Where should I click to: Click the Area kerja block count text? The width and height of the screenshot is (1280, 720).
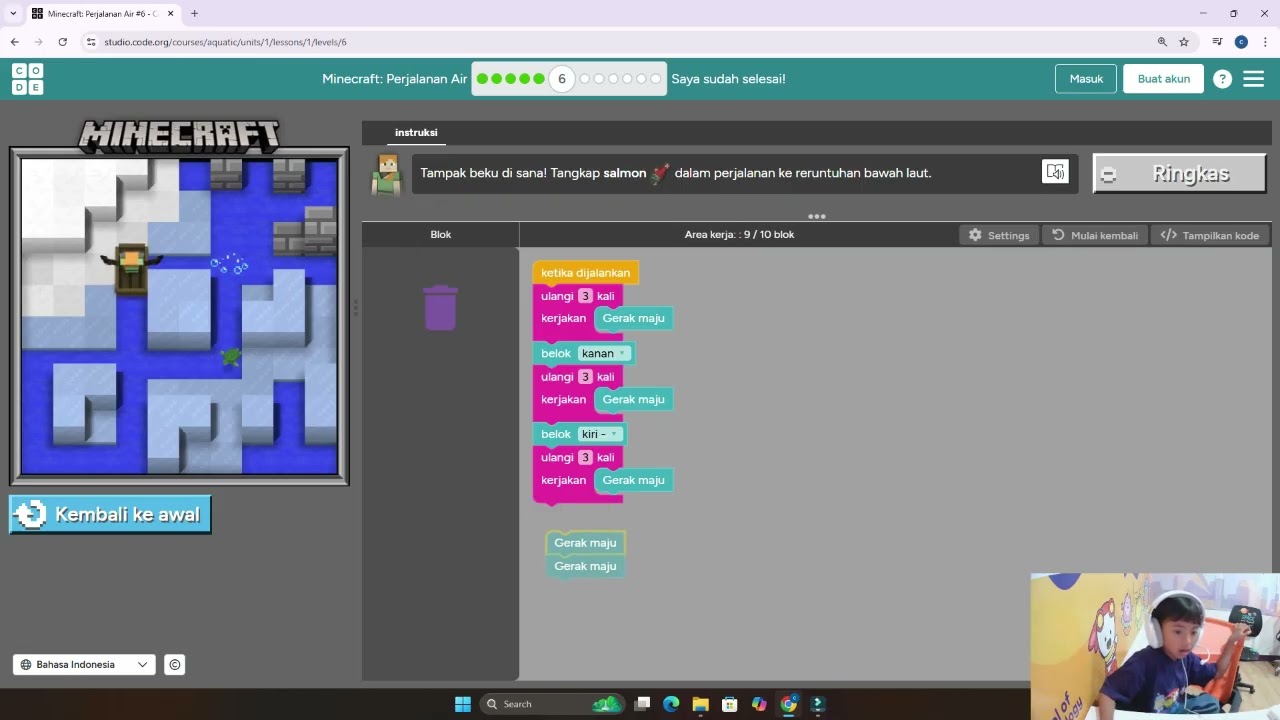(739, 234)
